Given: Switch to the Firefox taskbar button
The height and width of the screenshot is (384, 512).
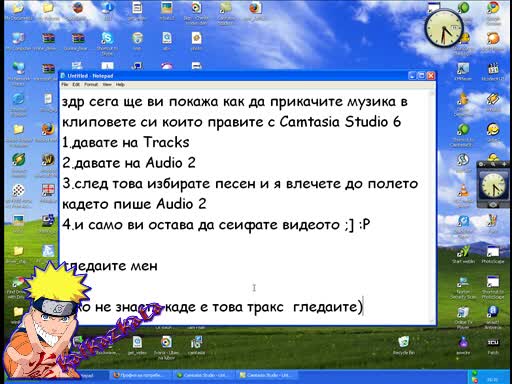Looking at the screenshot, I should 140,375.
